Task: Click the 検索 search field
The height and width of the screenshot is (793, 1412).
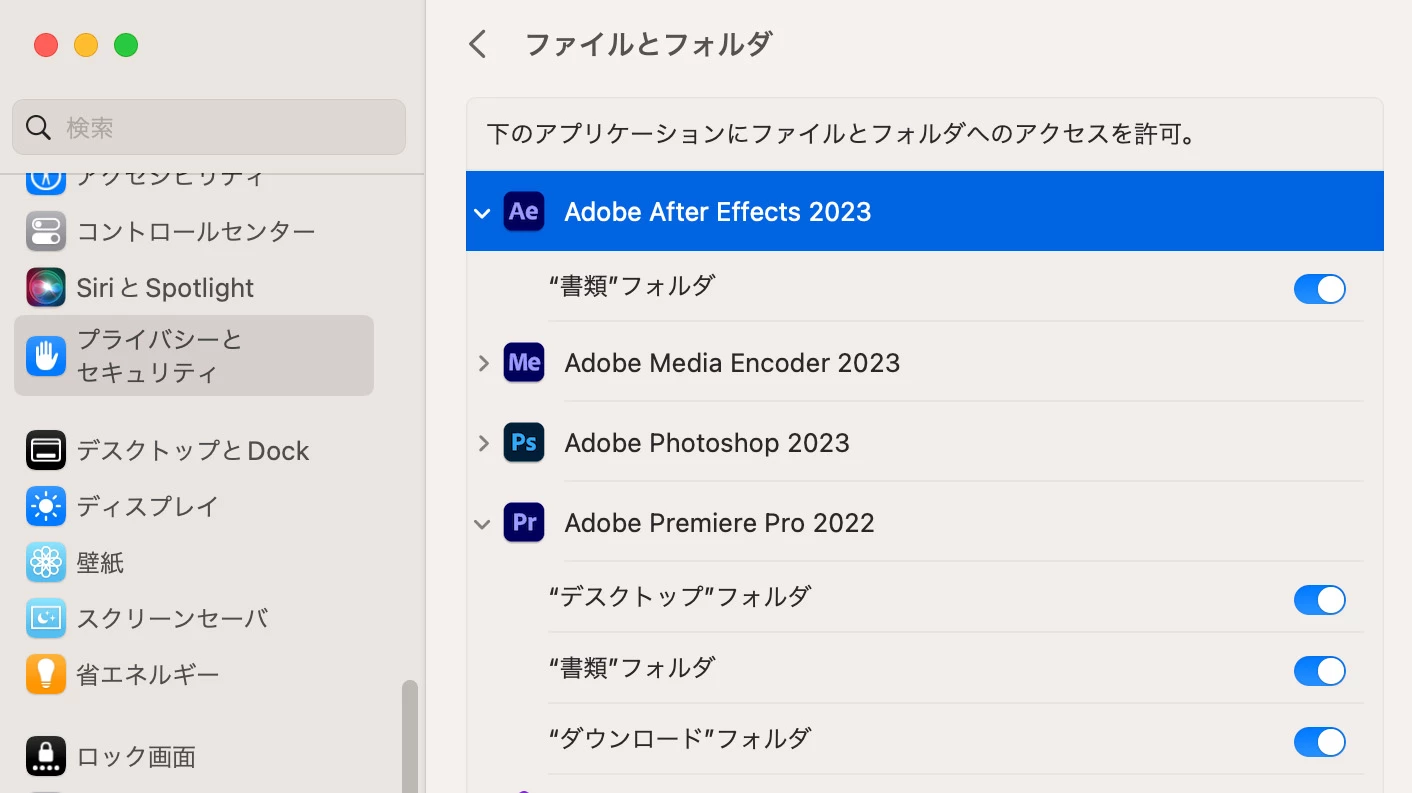Action: (x=209, y=127)
